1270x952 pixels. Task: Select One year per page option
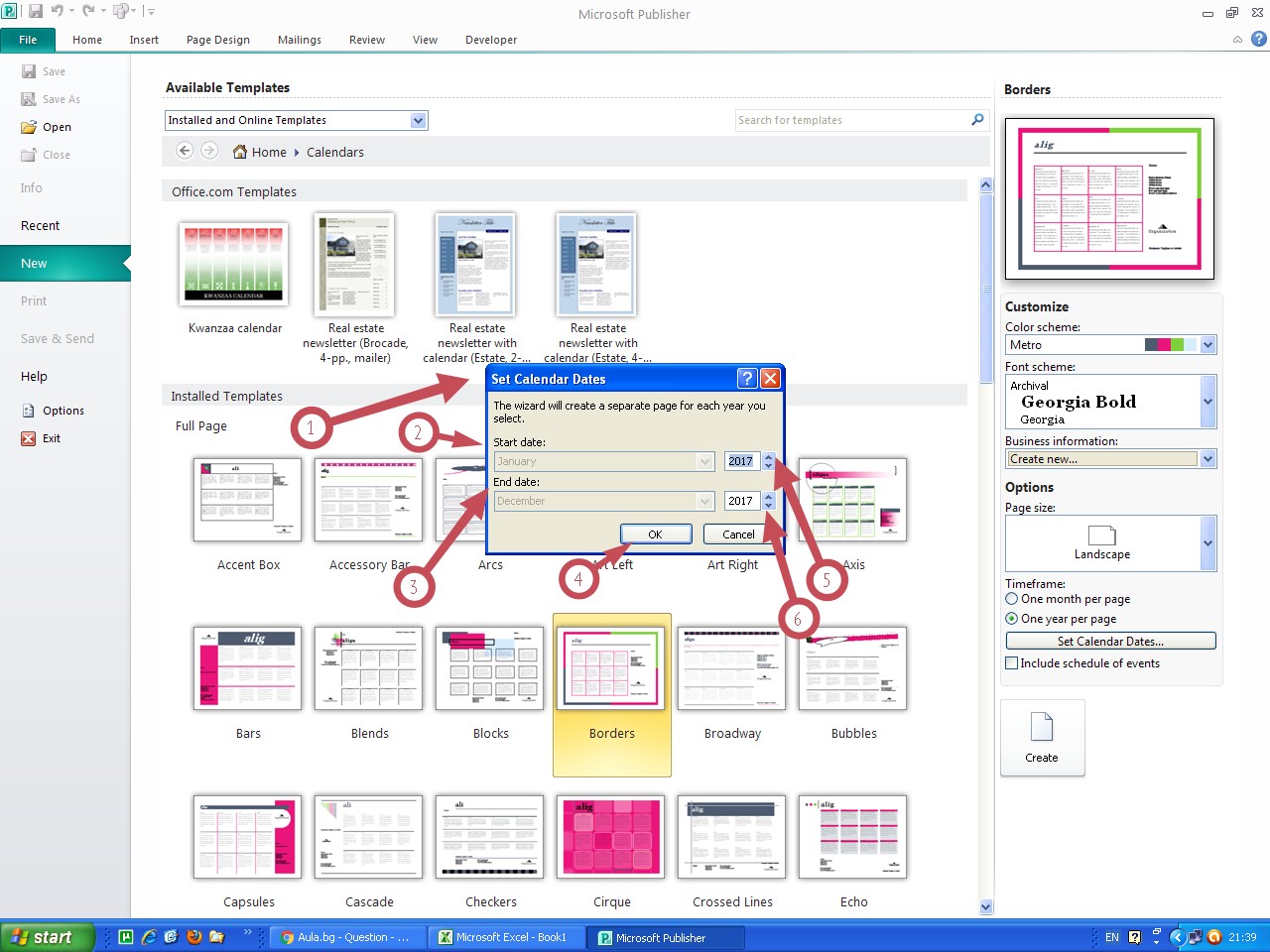pyautogui.click(x=1012, y=619)
